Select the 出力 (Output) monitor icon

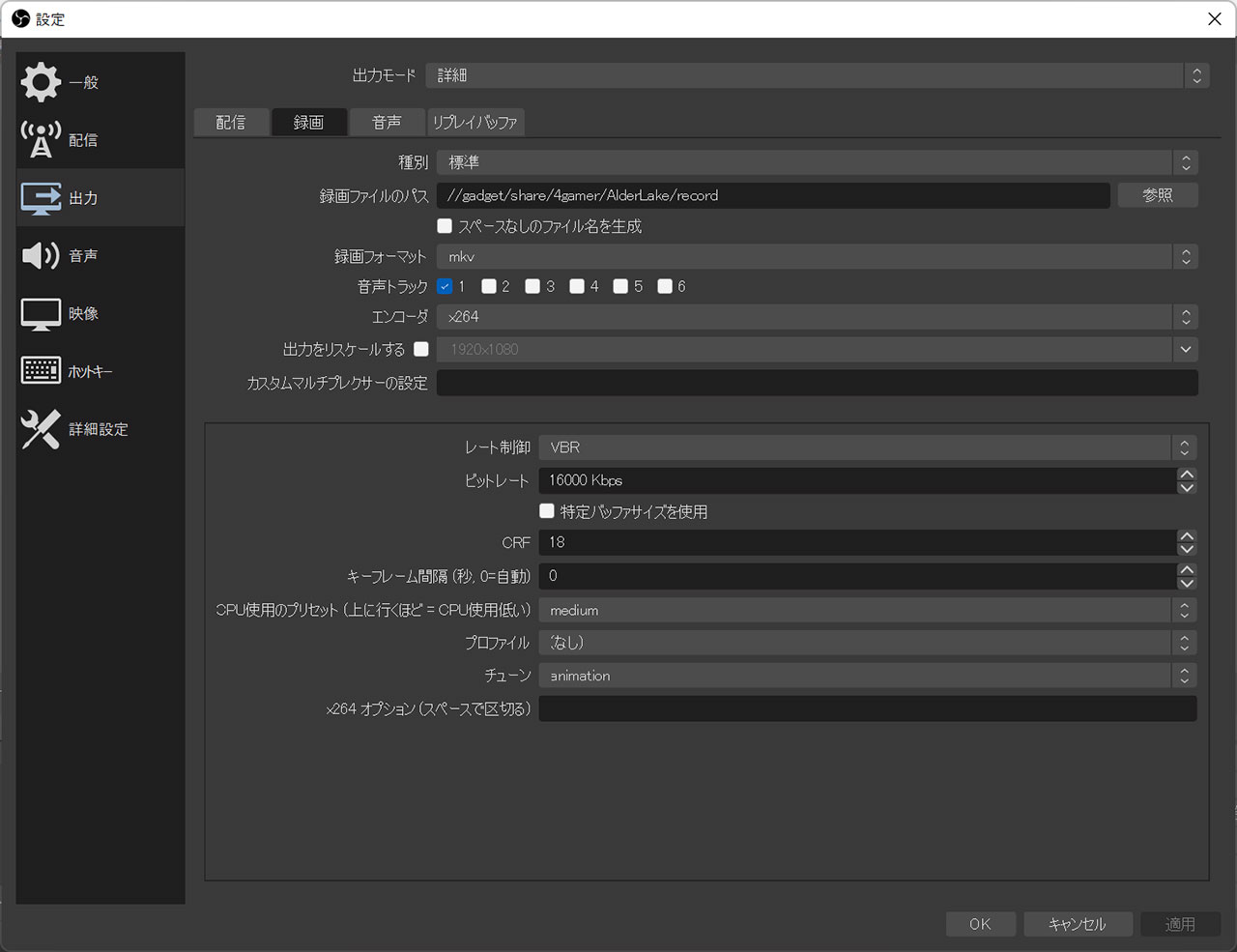[x=41, y=198]
